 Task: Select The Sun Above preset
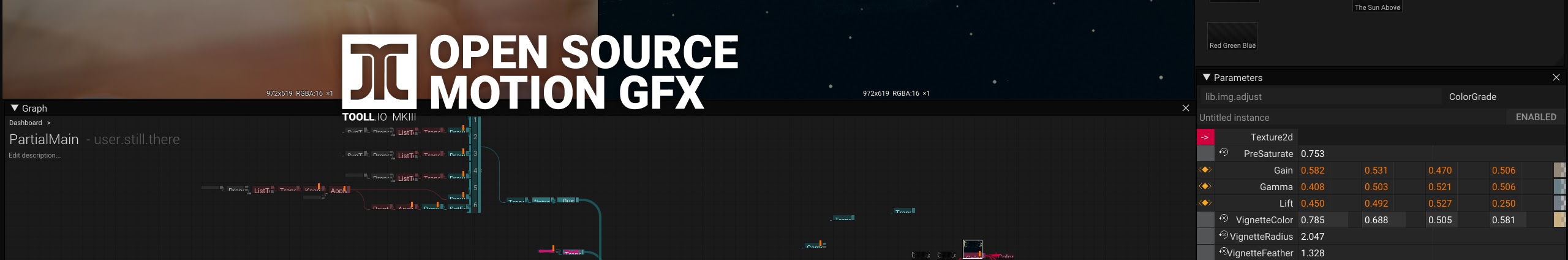[x=1378, y=7]
